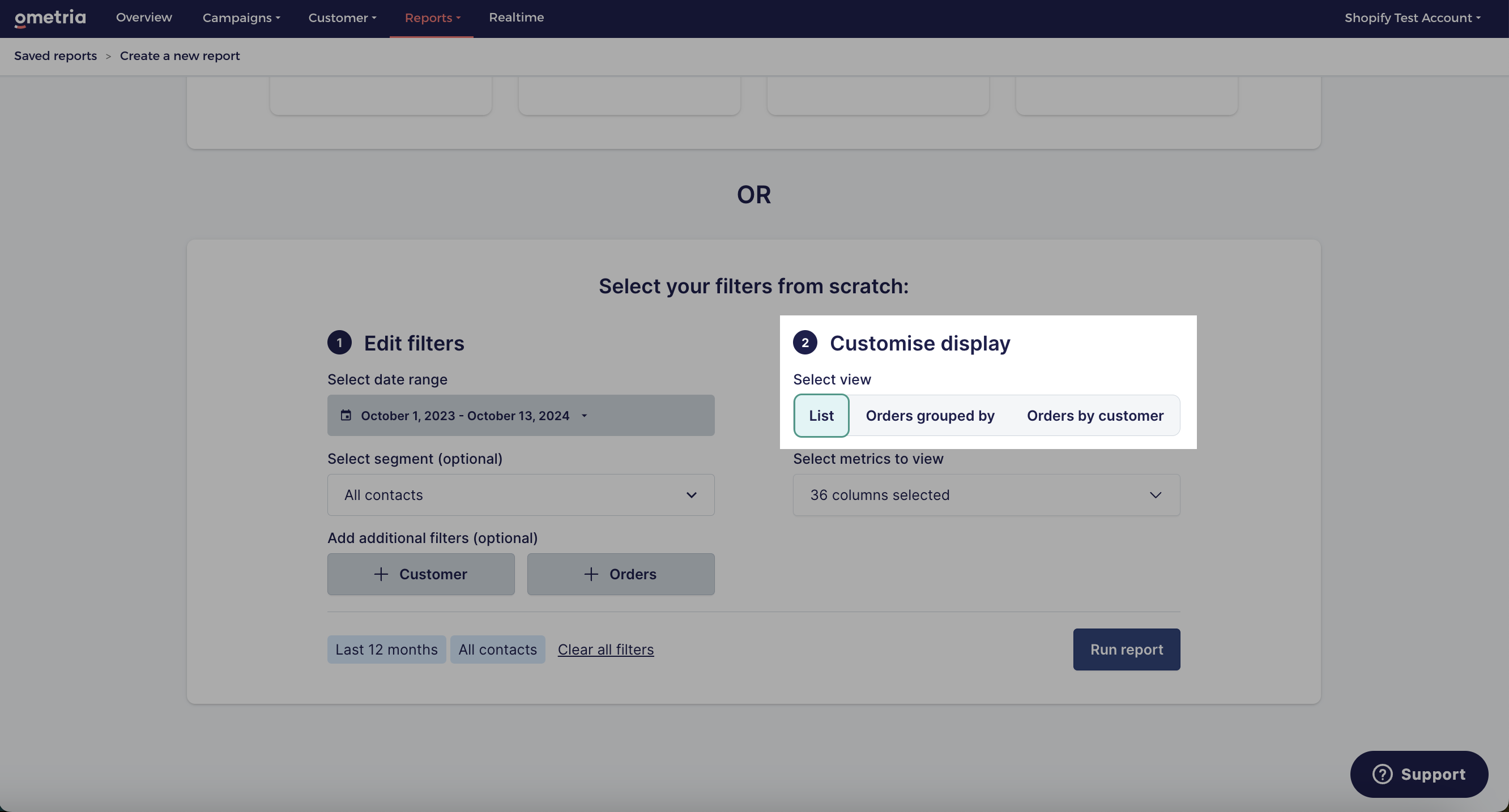Click the Last 12 months filter chip
The height and width of the screenshot is (812, 1509).
[386, 649]
